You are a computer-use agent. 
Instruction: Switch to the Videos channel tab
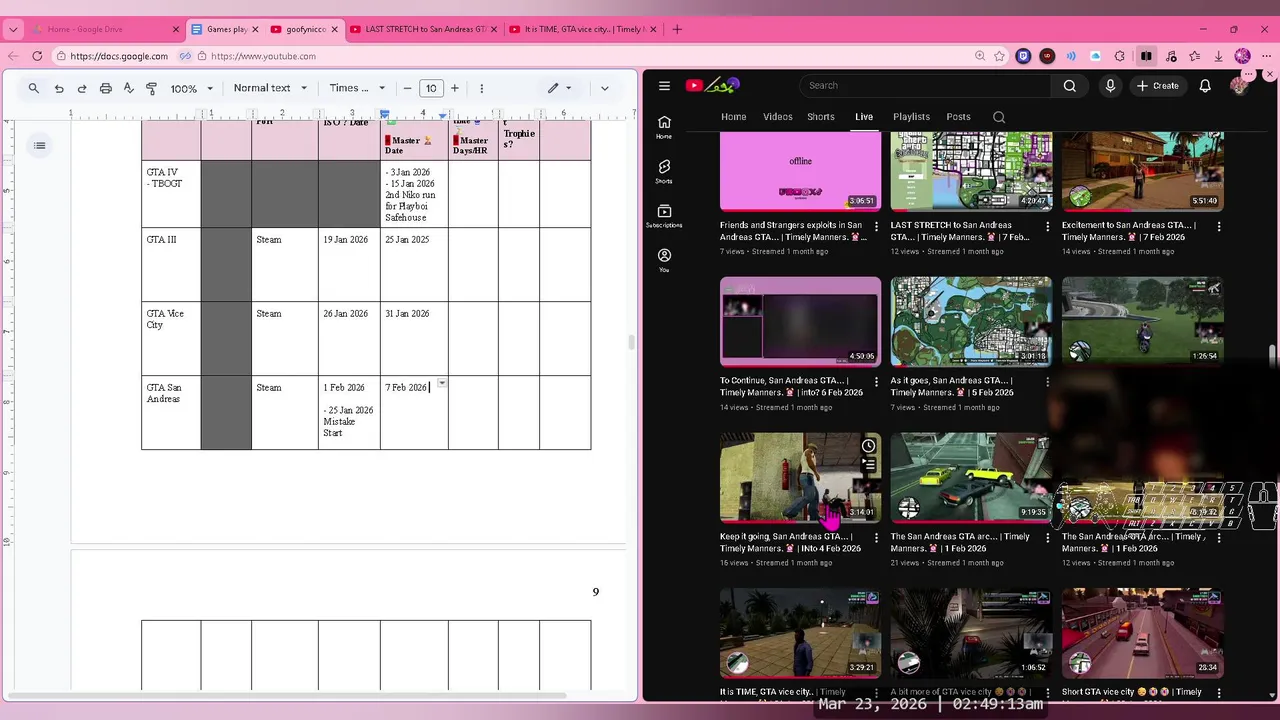[x=778, y=117]
